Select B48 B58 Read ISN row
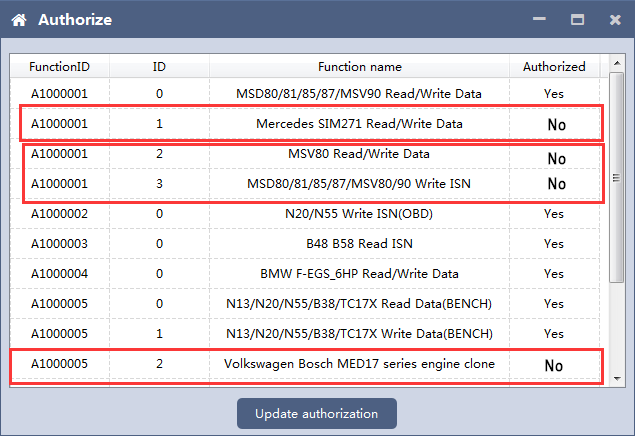Image resolution: width=635 pixels, height=436 pixels. click(x=305, y=244)
